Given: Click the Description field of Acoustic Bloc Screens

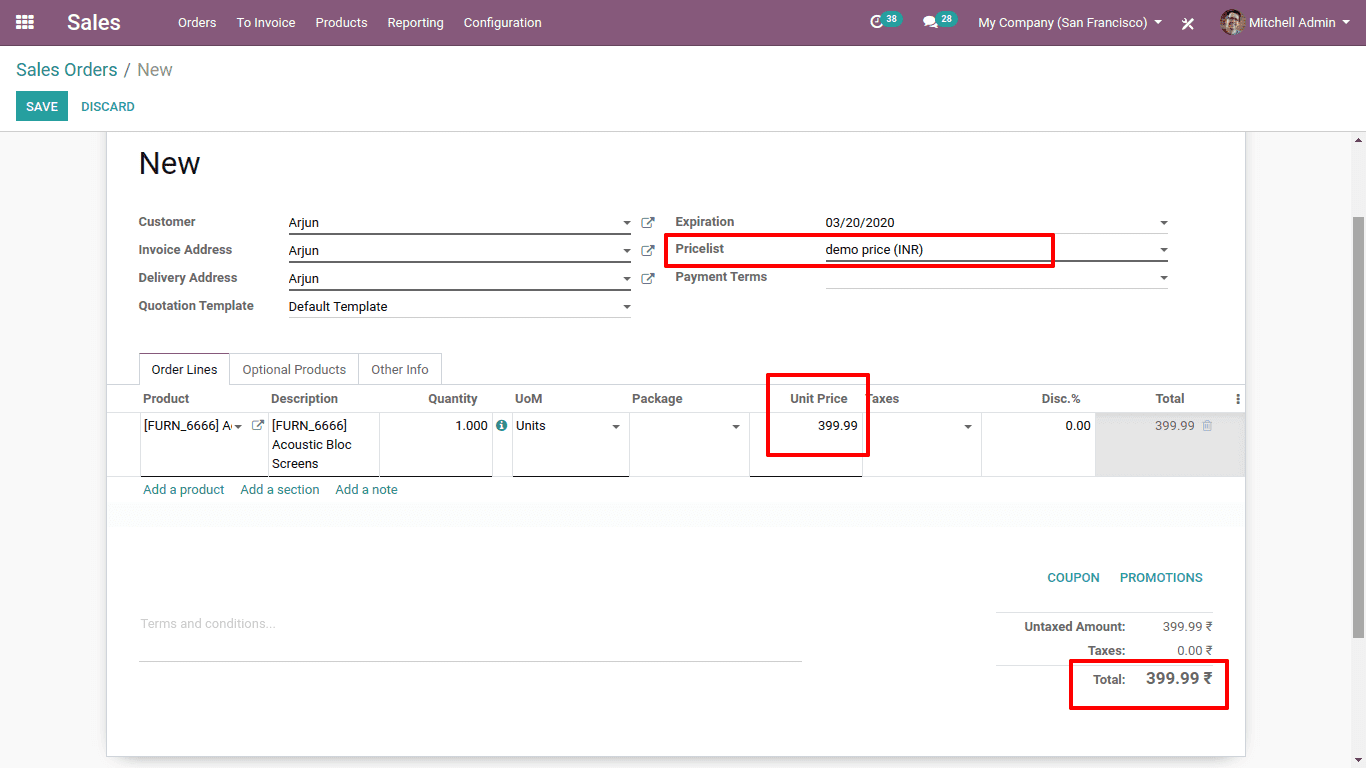Looking at the screenshot, I should pyautogui.click(x=324, y=445).
